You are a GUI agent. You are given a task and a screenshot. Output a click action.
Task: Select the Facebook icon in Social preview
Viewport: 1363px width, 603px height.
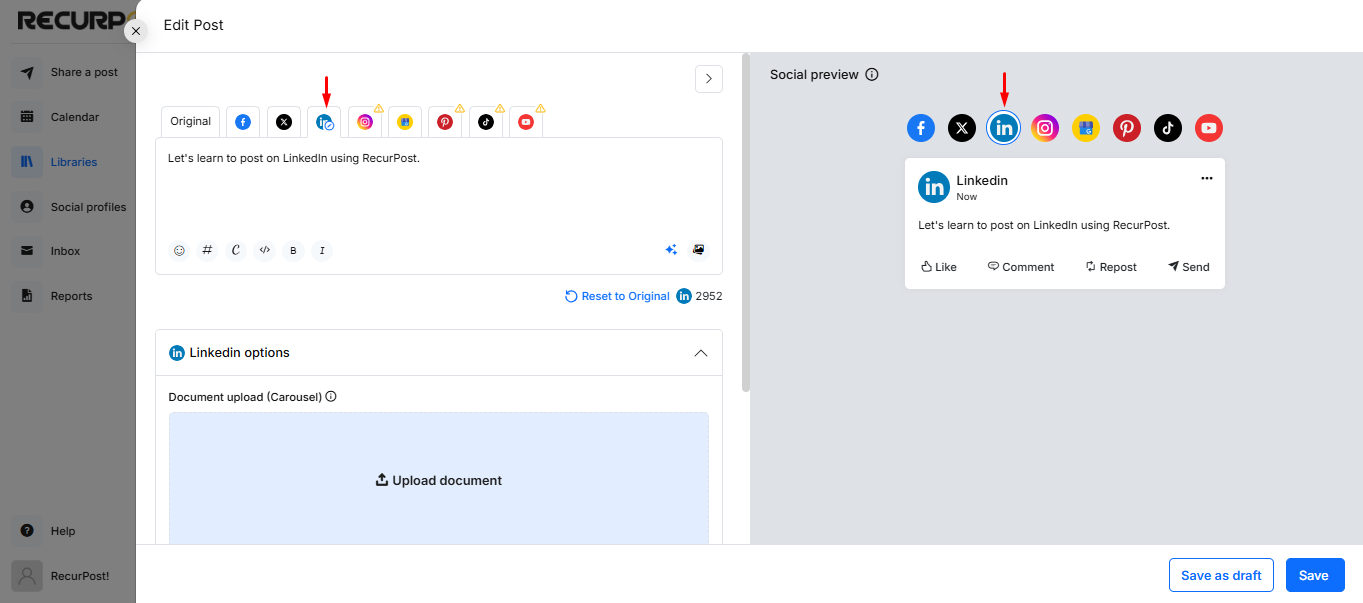pos(921,128)
